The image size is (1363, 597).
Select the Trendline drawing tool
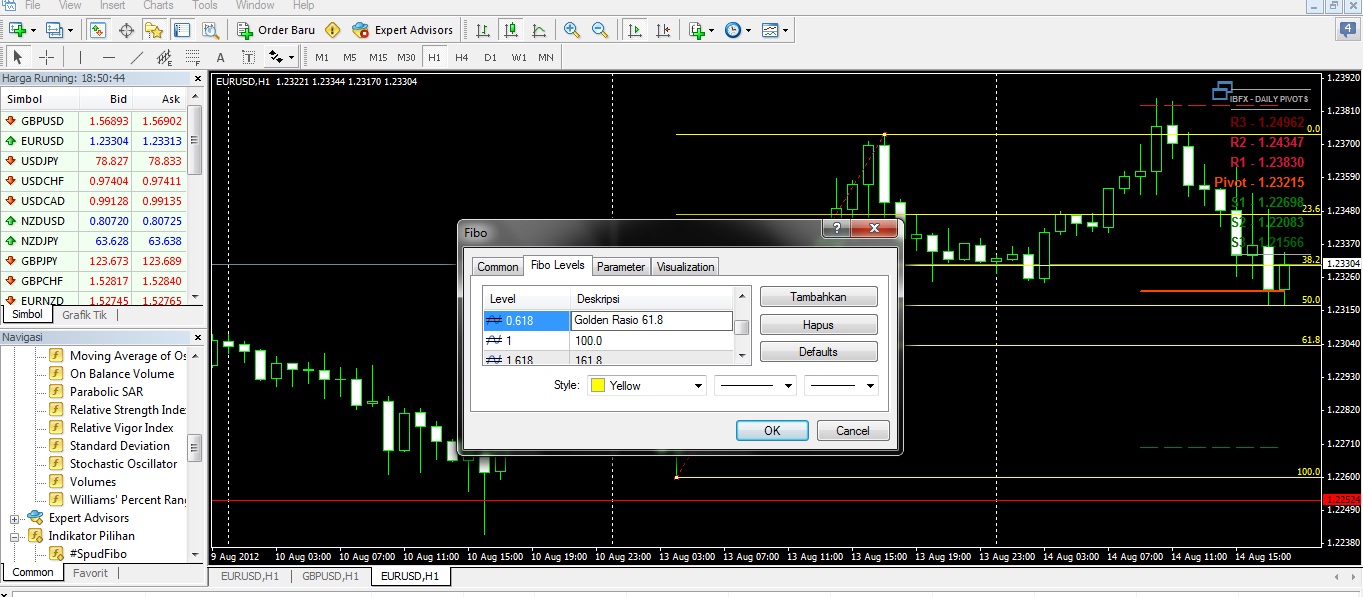pyautogui.click(x=137, y=57)
